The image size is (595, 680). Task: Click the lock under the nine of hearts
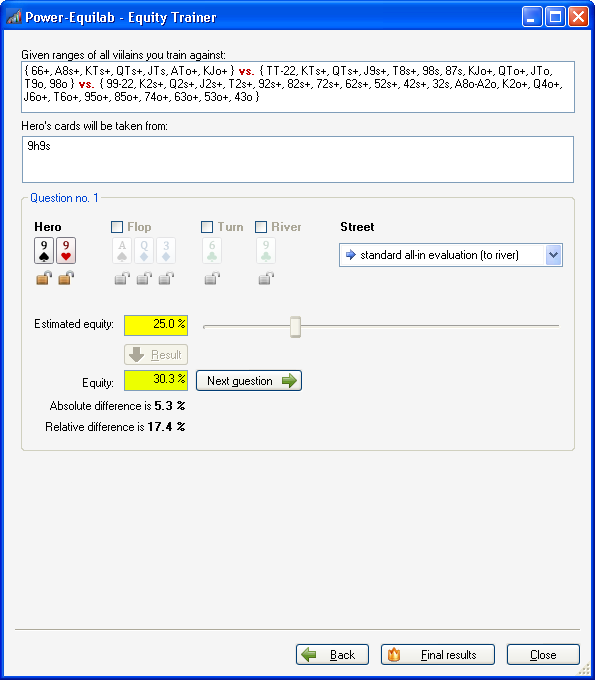coord(66,278)
